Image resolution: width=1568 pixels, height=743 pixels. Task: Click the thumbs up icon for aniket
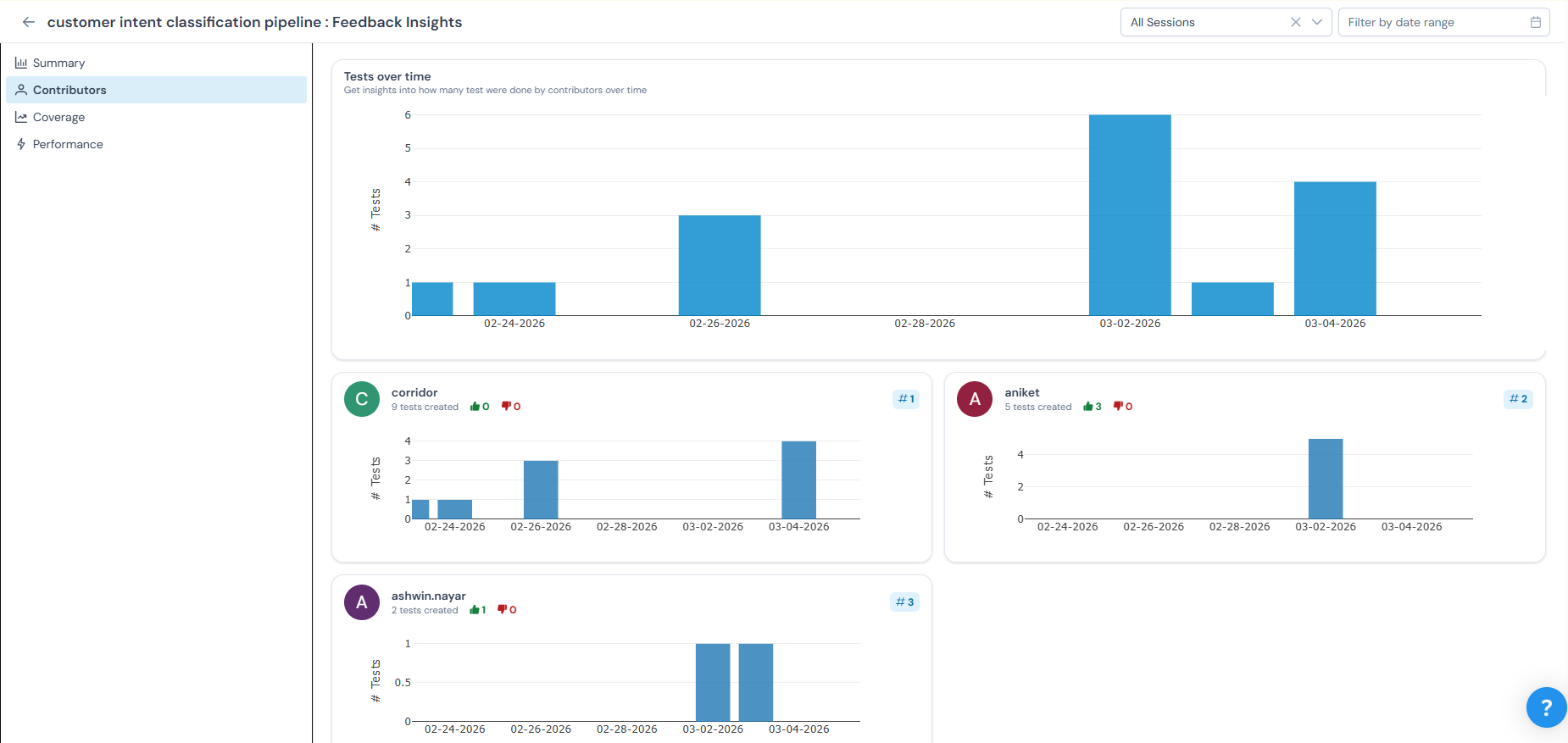[x=1088, y=407]
